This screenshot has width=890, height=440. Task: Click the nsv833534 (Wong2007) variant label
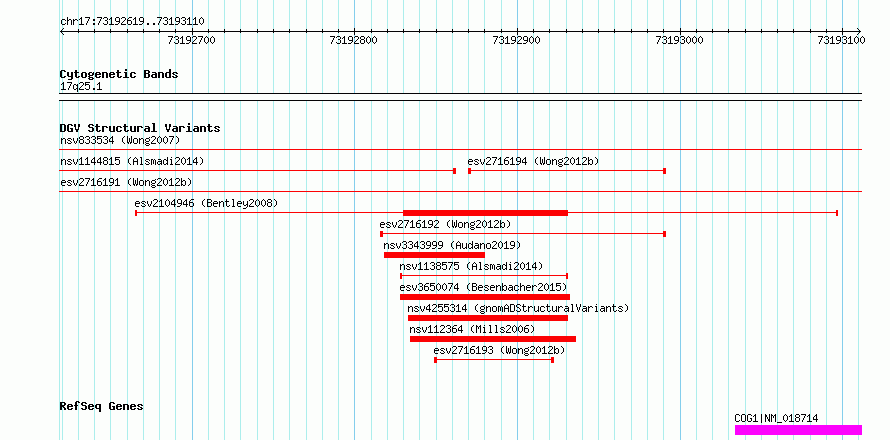point(120,140)
